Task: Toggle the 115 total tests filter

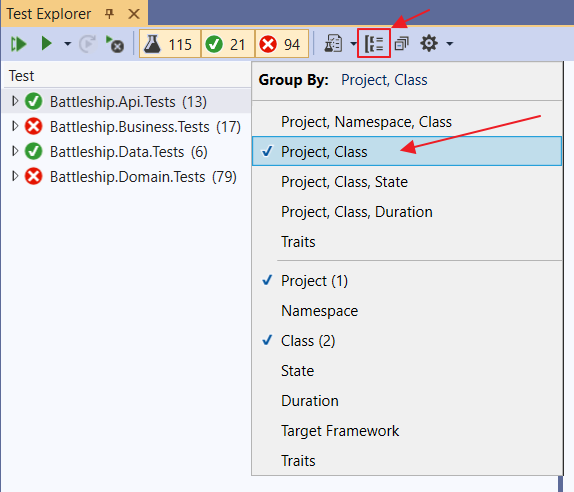Action: click(170, 44)
